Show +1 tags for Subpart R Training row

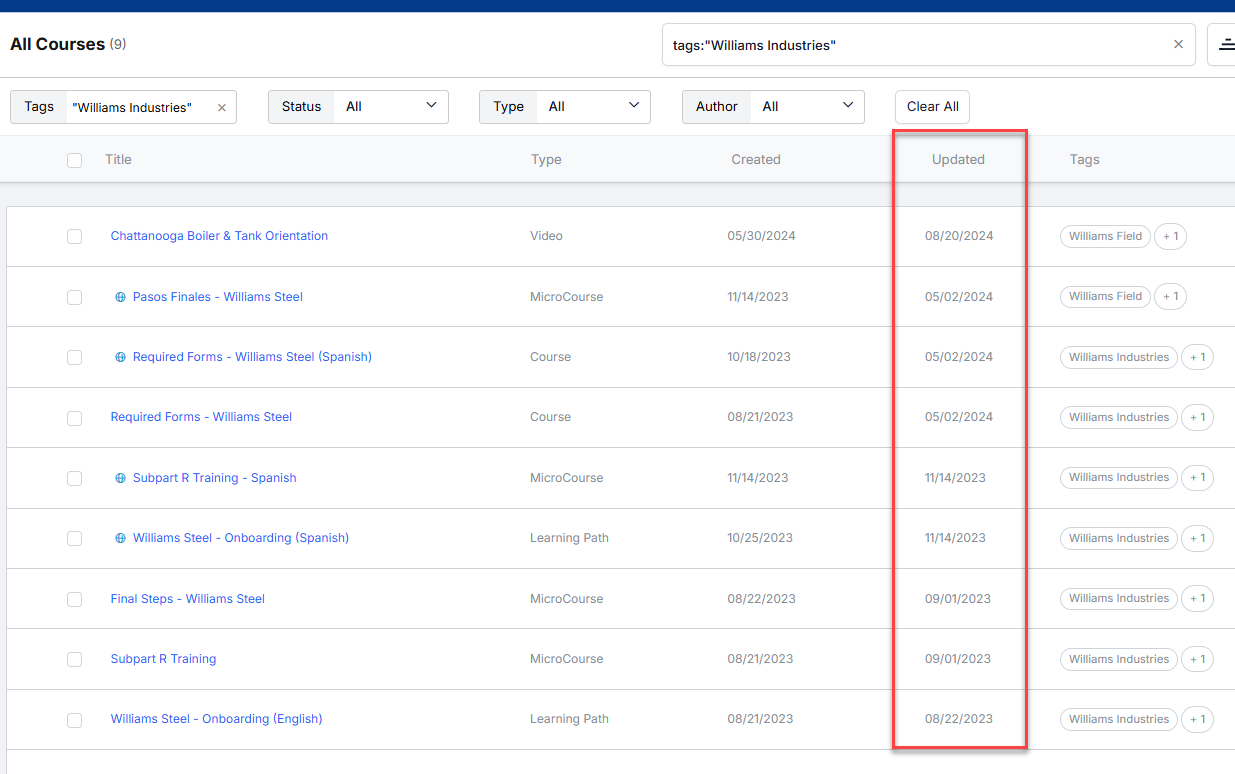tap(1197, 659)
